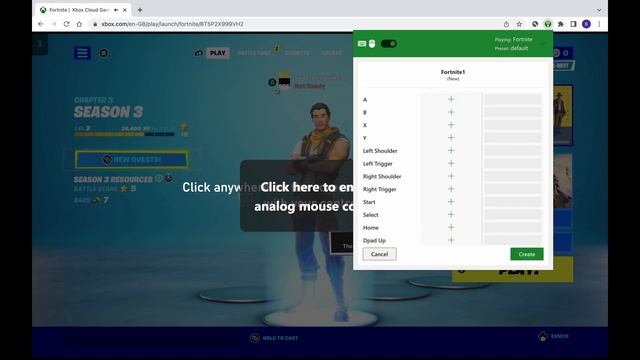Open the browser home page

[x=79, y=24]
